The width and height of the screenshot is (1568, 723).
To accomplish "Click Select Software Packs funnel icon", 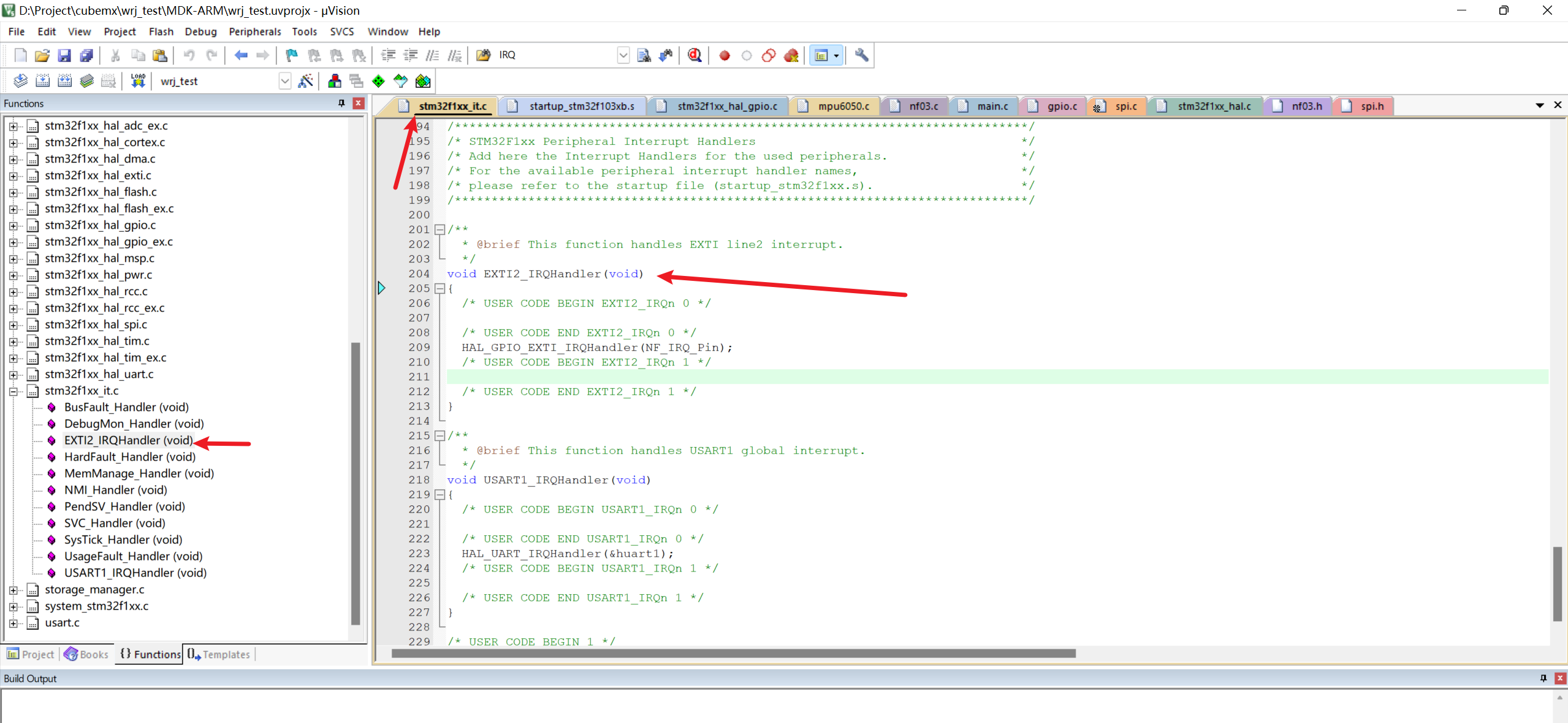I will coord(401,81).
